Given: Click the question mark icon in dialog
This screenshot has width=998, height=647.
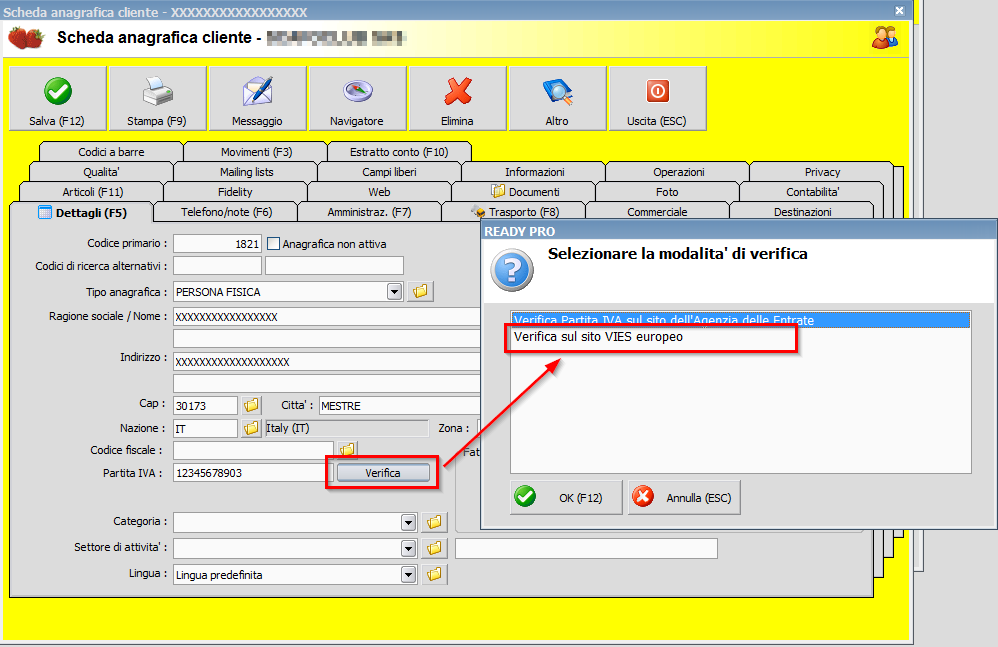Looking at the screenshot, I should pyautogui.click(x=512, y=270).
